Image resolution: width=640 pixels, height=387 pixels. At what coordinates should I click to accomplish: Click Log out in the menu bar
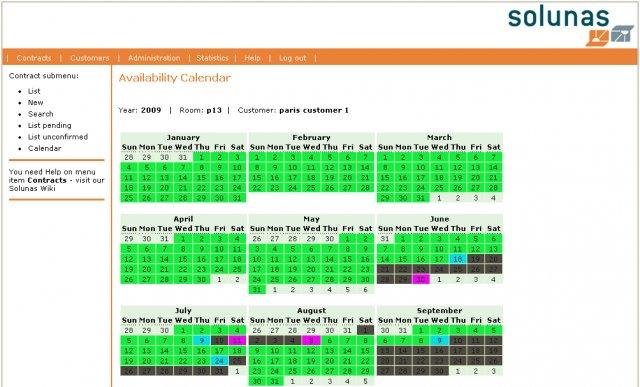pyautogui.click(x=293, y=58)
